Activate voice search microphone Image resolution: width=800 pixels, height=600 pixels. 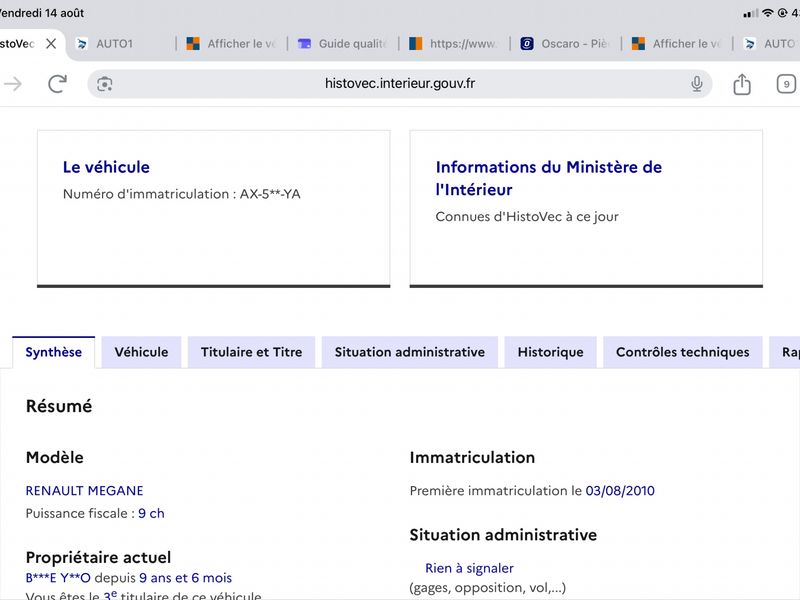(x=696, y=84)
